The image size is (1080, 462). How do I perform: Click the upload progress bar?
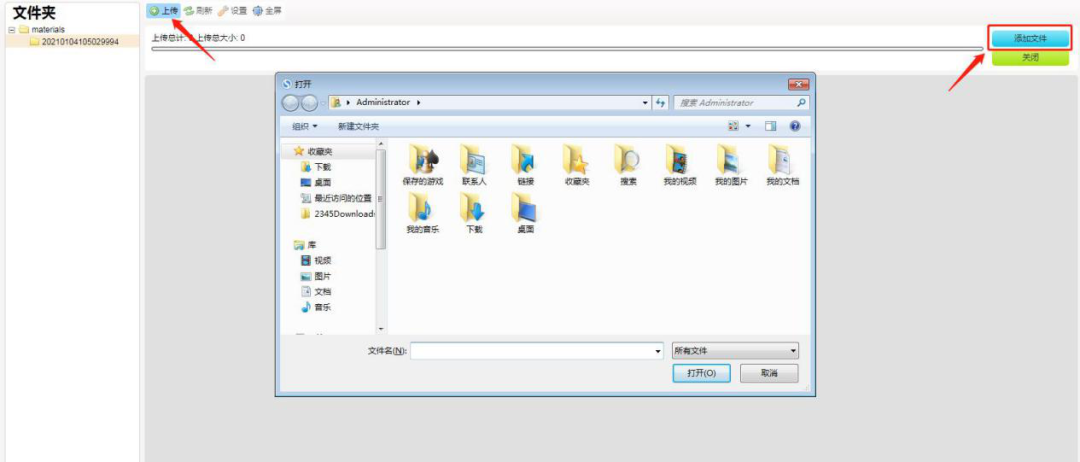pos(567,48)
